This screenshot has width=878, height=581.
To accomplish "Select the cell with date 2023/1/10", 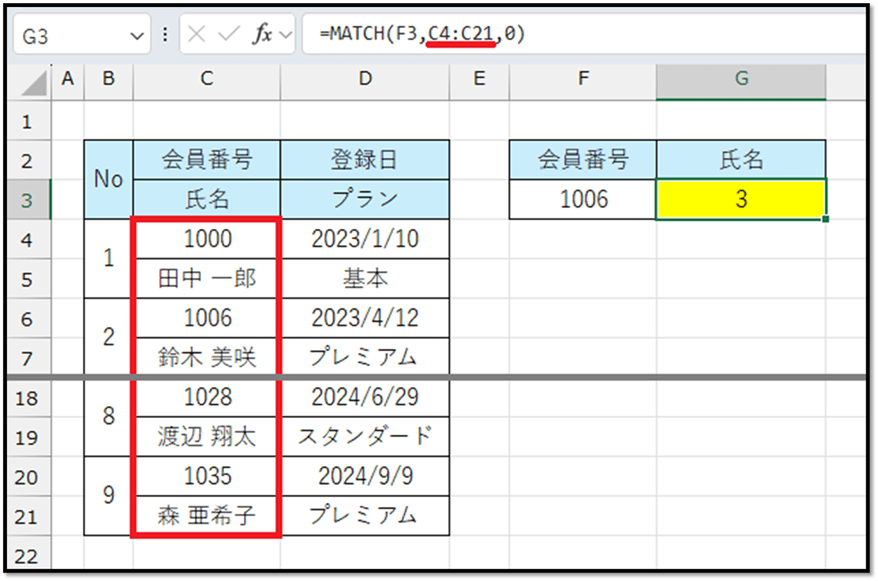I will [365, 239].
